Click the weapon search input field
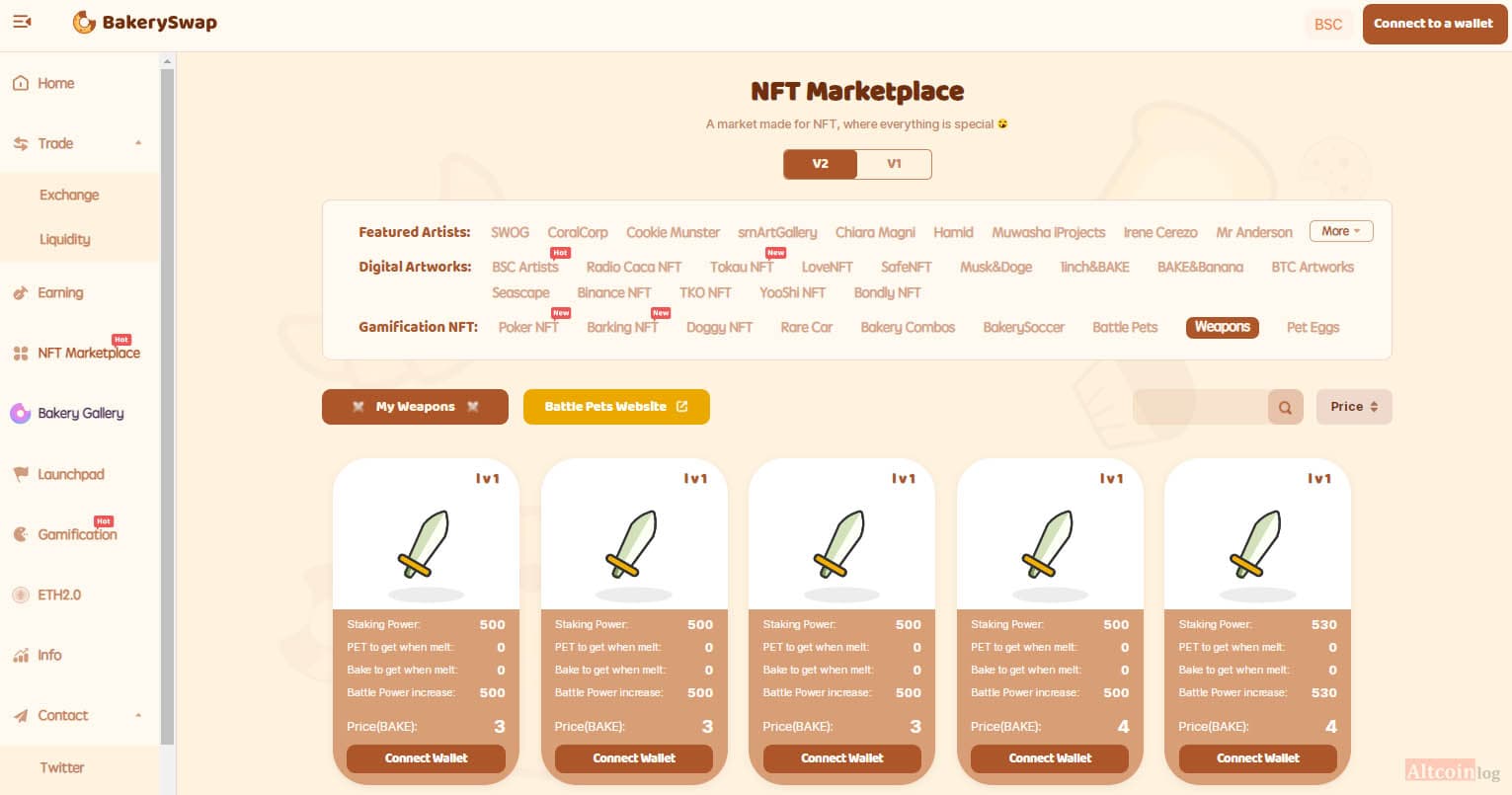The image size is (1512, 795). point(1200,407)
